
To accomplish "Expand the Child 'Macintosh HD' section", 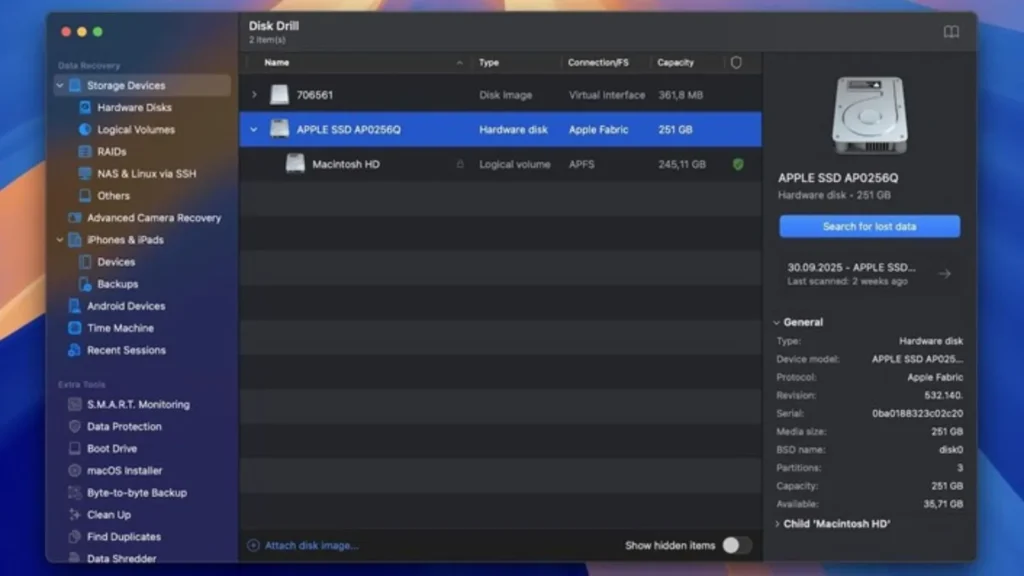I will pyautogui.click(x=778, y=523).
